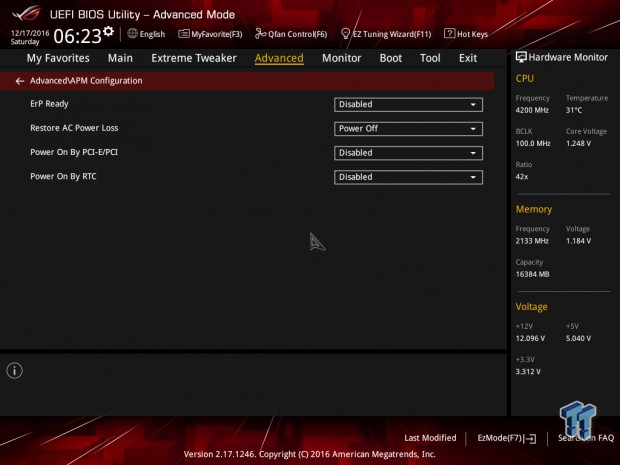Switch to My Favorites tab
The height and width of the screenshot is (465, 620).
(58, 58)
